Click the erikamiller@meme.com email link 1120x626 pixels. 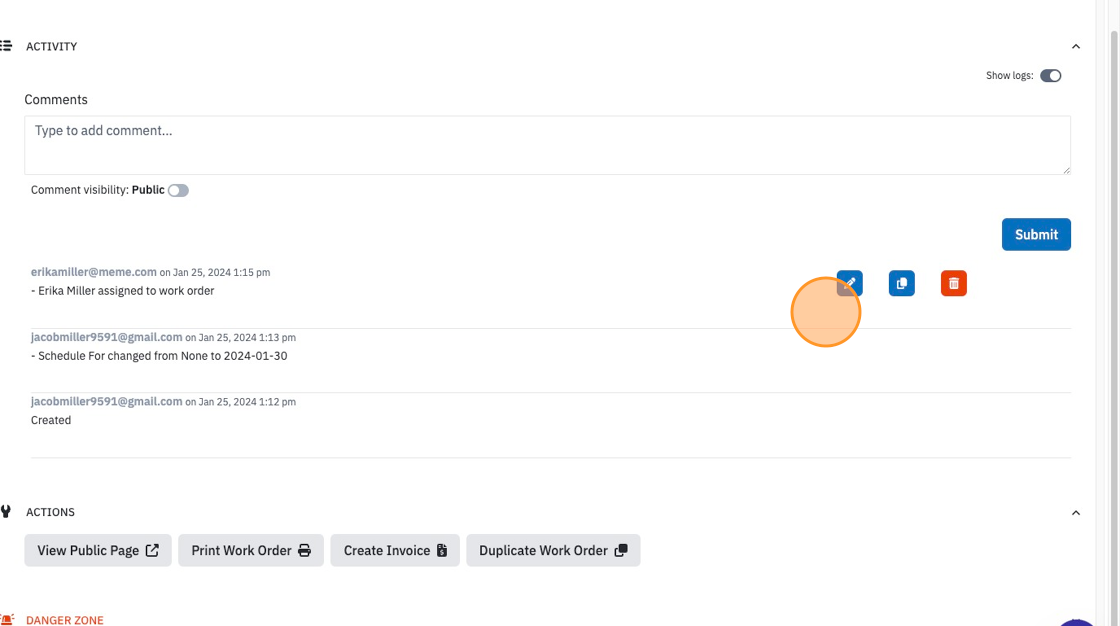[94, 272]
